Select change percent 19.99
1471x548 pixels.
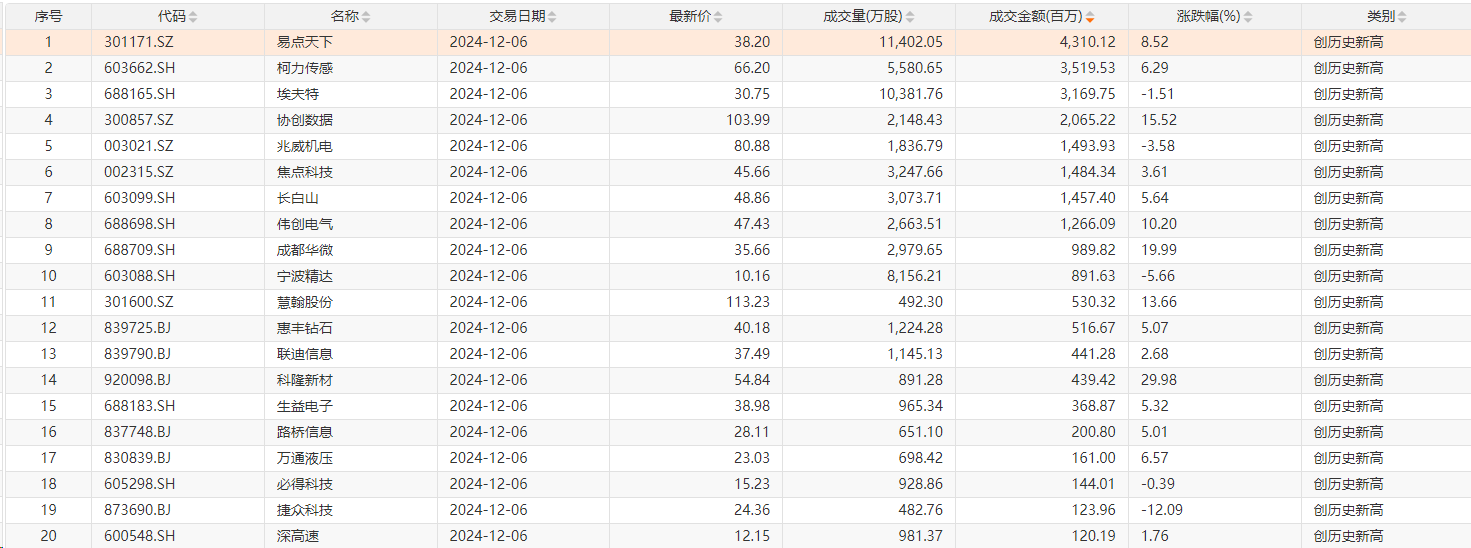(1159, 250)
